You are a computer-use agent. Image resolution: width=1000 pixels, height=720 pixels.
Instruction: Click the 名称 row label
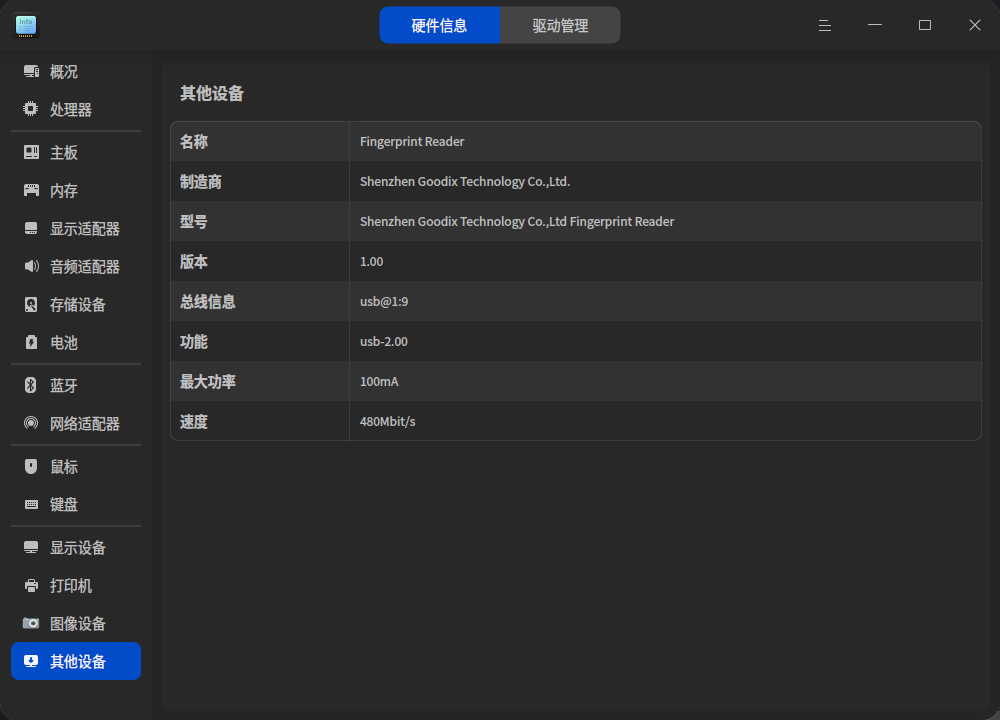(x=194, y=142)
